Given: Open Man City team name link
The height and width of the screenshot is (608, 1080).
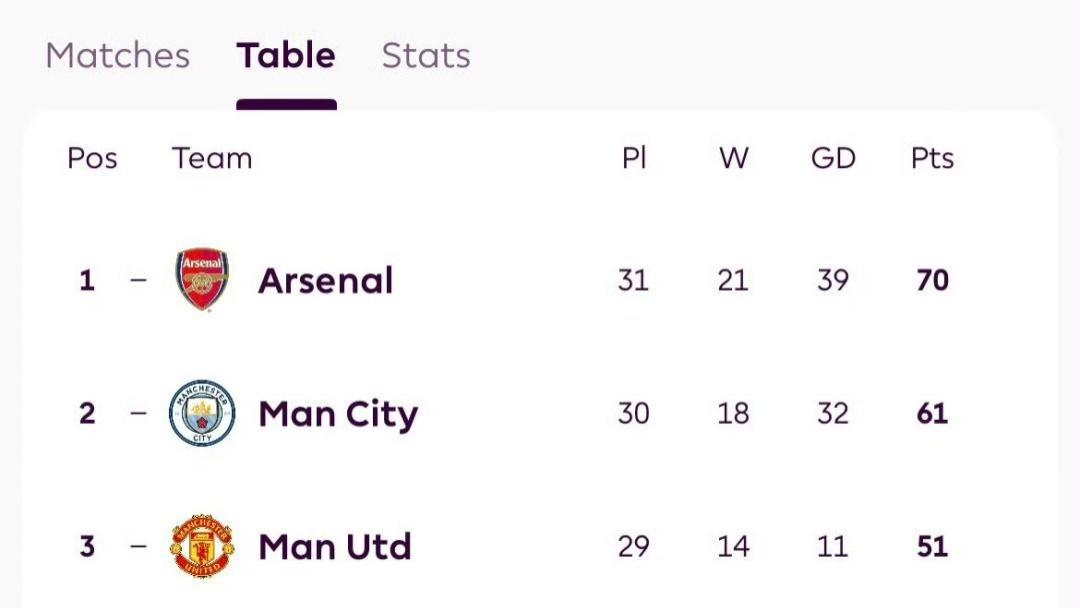Looking at the screenshot, I should pyautogui.click(x=338, y=414).
